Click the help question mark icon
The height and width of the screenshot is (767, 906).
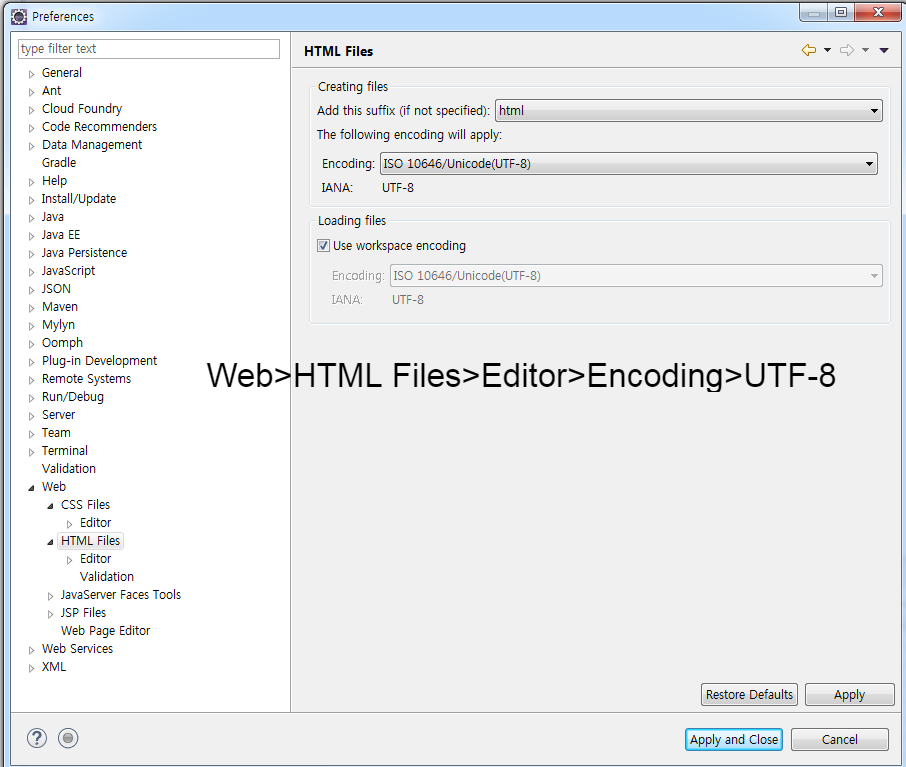pos(37,738)
